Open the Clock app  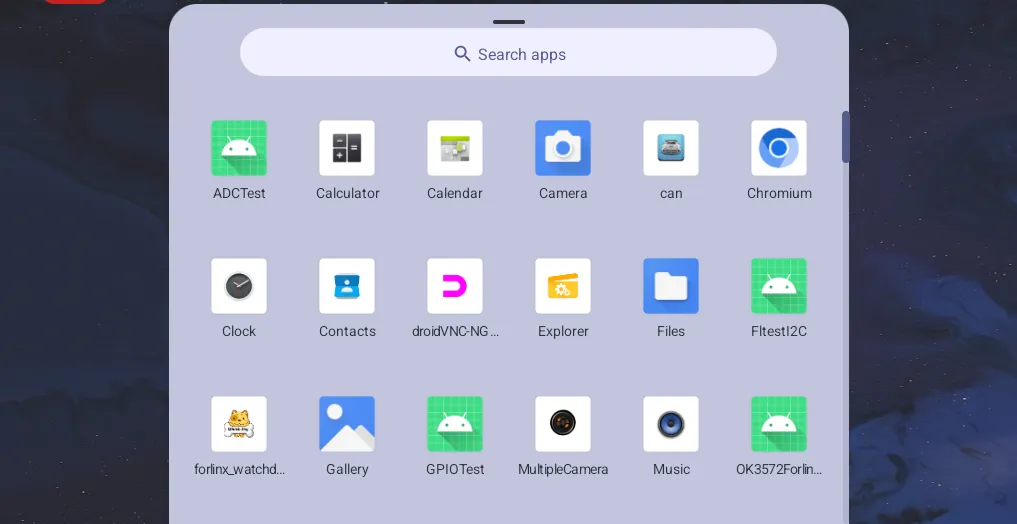pyautogui.click(x=239, y=286)
